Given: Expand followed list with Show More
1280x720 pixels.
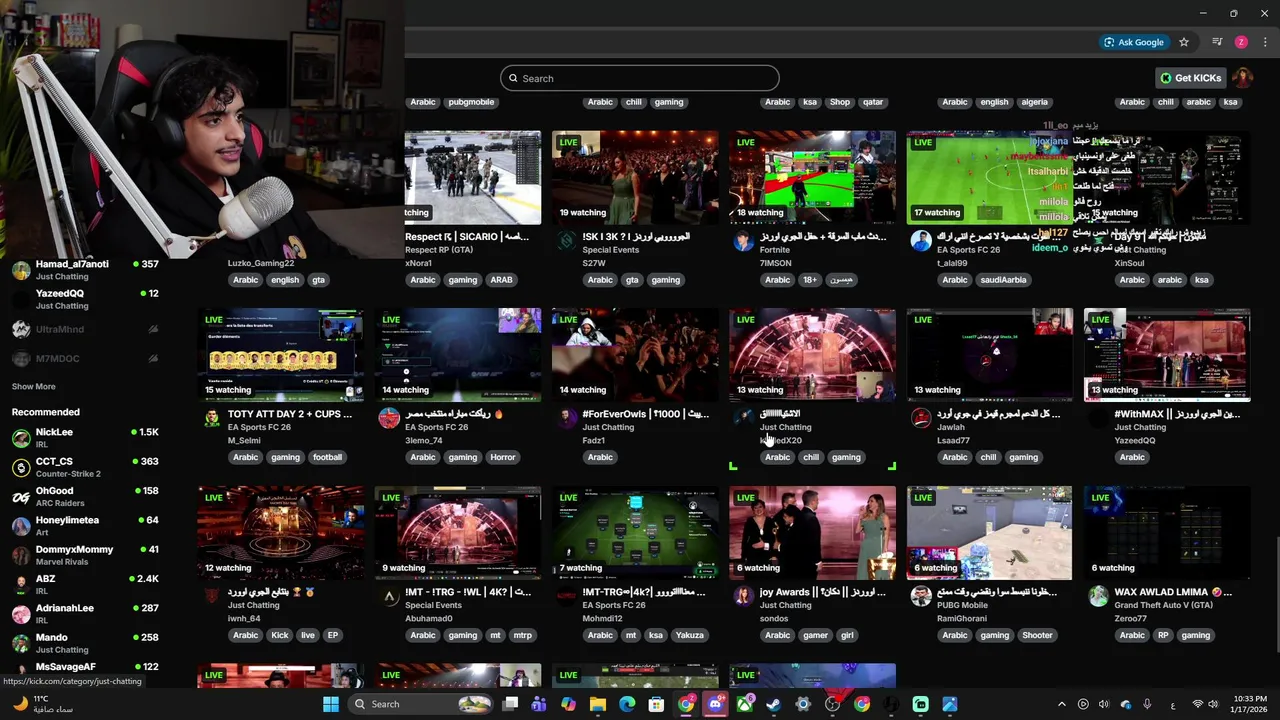Looking at the screenshot, I should [x=33, y=386].
